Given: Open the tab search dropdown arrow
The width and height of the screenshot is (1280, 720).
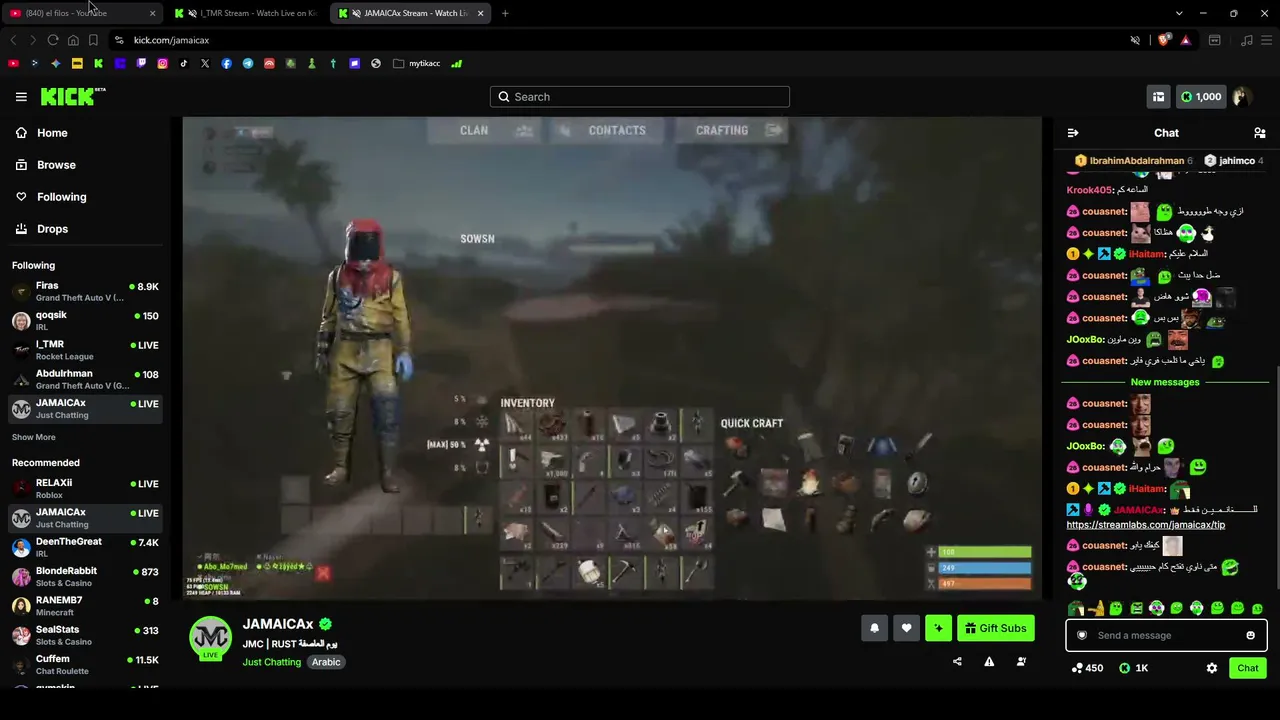Looking at the screenshot, I should pos(1179,13).
